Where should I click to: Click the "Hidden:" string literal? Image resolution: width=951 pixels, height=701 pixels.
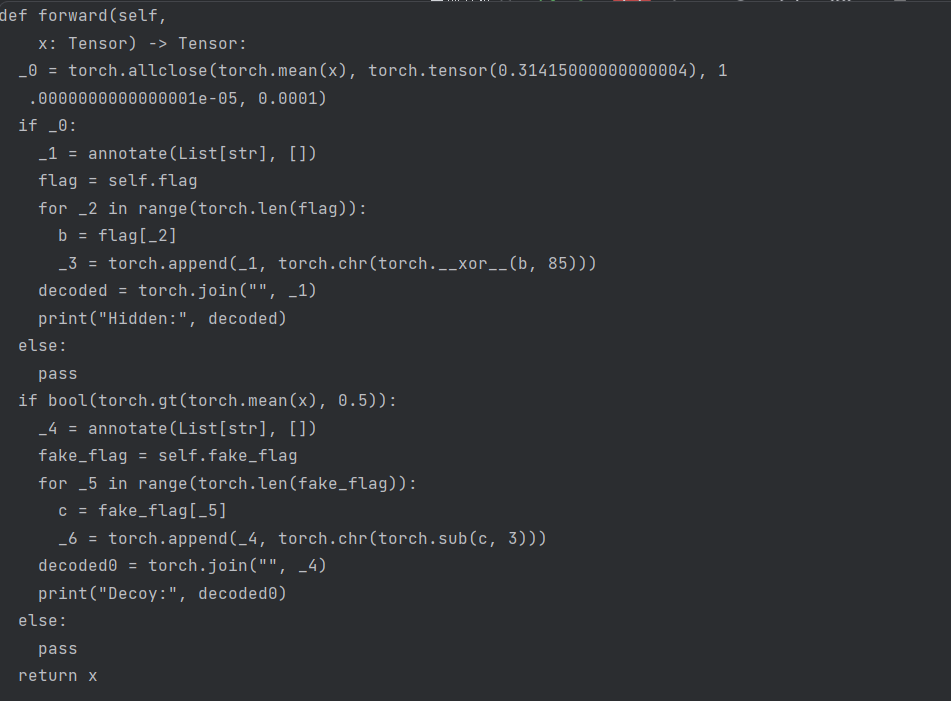(143, 318)
